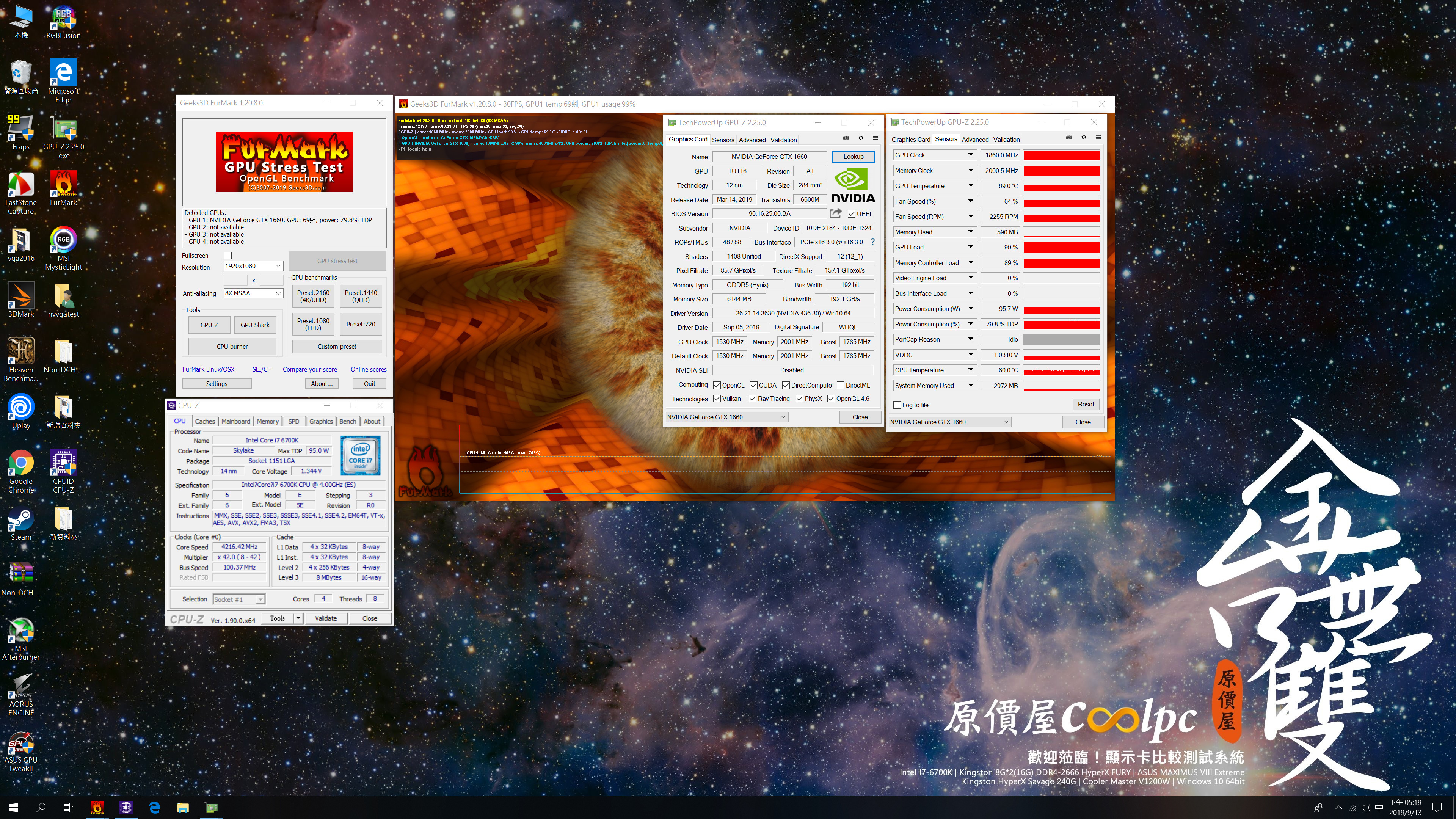Open the Heaven Benchmark desktop icon
The width and height of the screenshot is (1456, 819).
click(21, 359)
